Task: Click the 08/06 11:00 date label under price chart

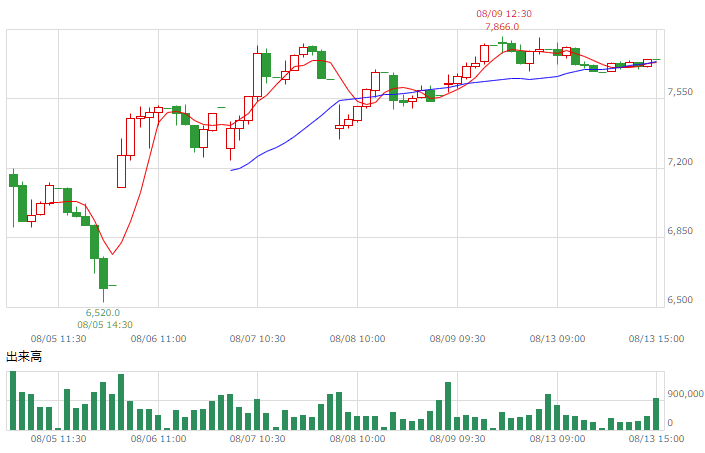Action: [158, 338]
